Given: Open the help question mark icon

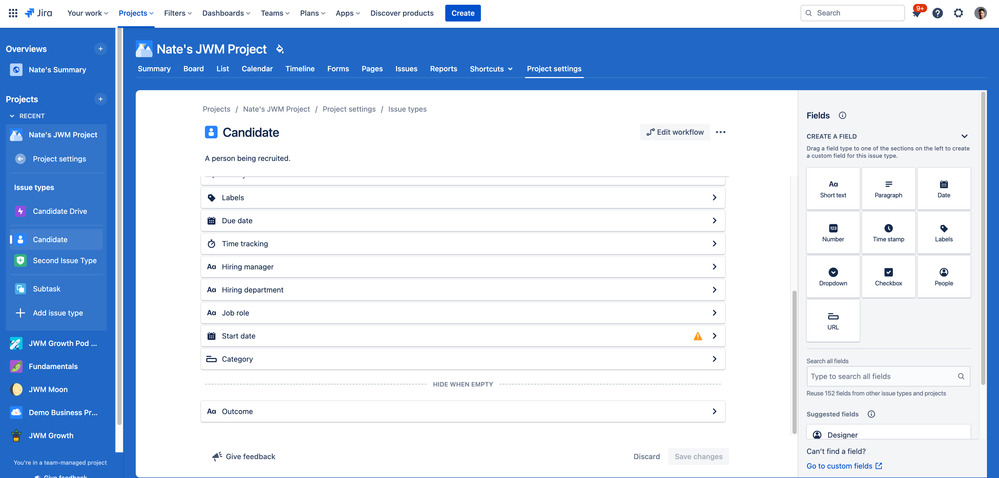Looking at the screenshot, I should 937,13.
